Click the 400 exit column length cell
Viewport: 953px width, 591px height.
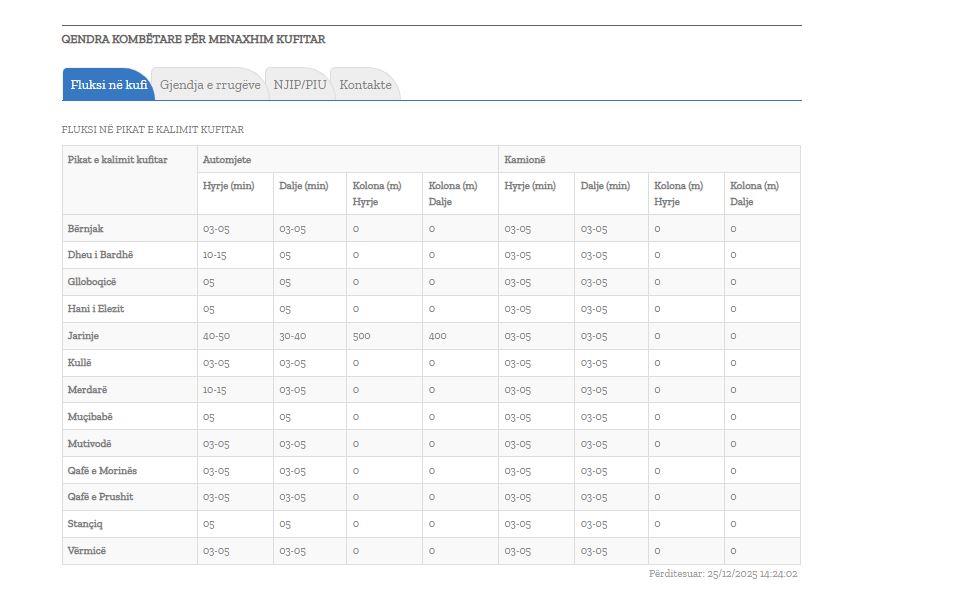(x=437, y=336)
